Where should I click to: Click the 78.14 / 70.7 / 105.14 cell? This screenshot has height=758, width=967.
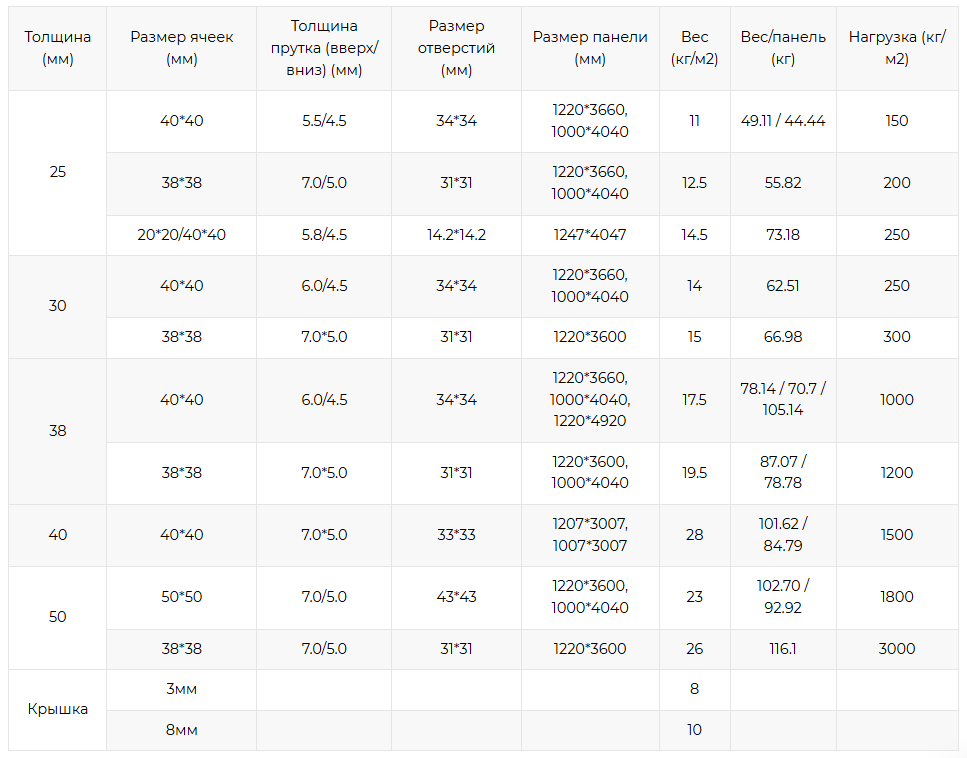(783, 400)
